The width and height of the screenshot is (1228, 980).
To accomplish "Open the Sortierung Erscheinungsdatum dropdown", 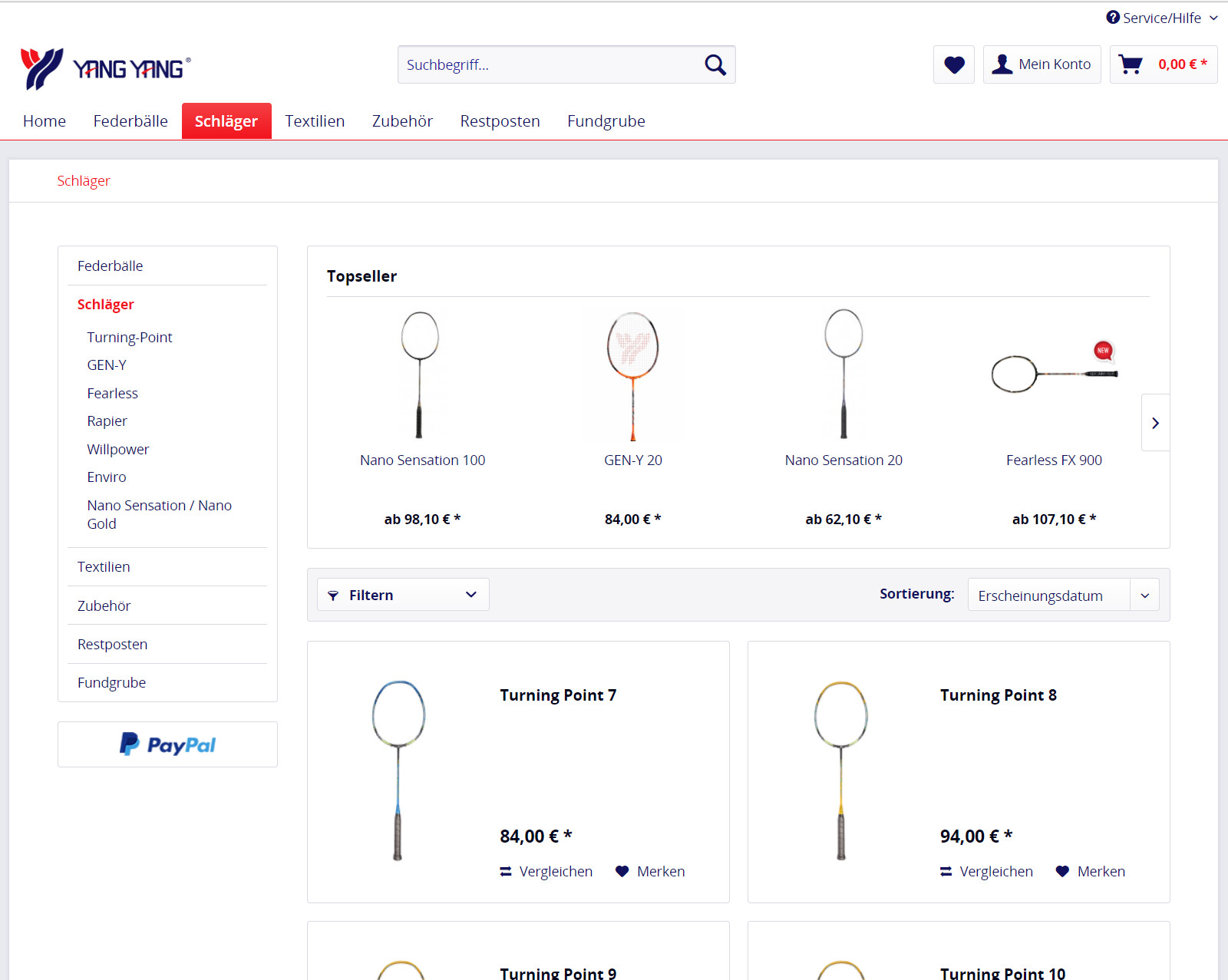I will tap(1063, 596).
